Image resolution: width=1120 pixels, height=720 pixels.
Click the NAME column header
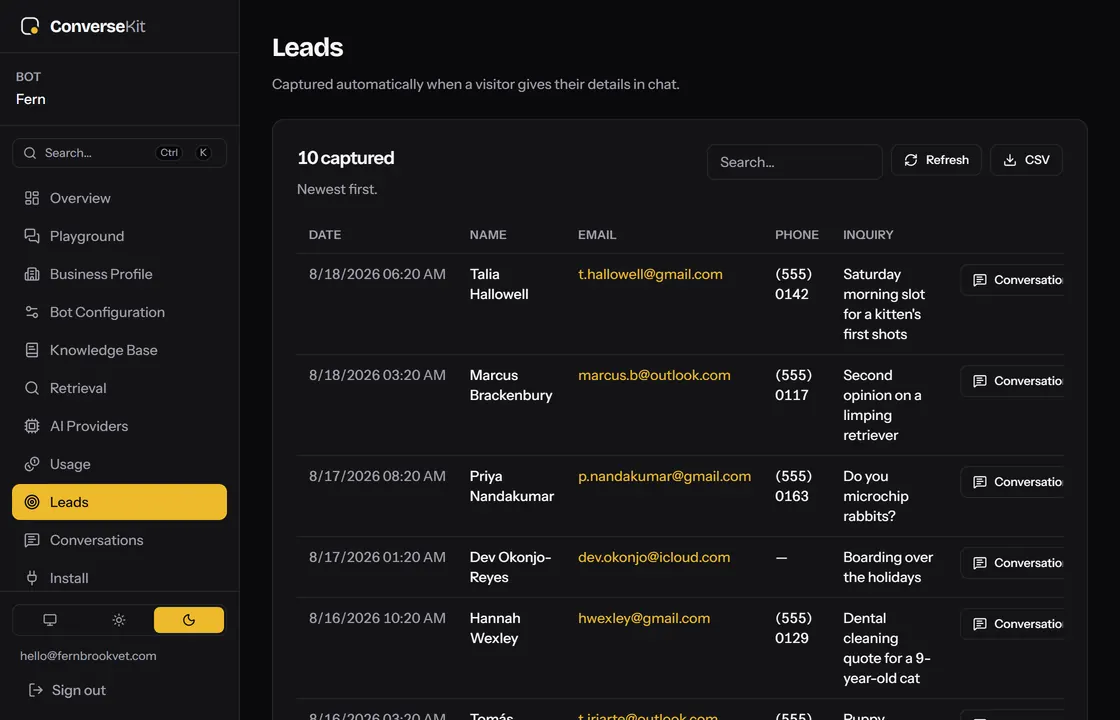[x=488, y=235]
